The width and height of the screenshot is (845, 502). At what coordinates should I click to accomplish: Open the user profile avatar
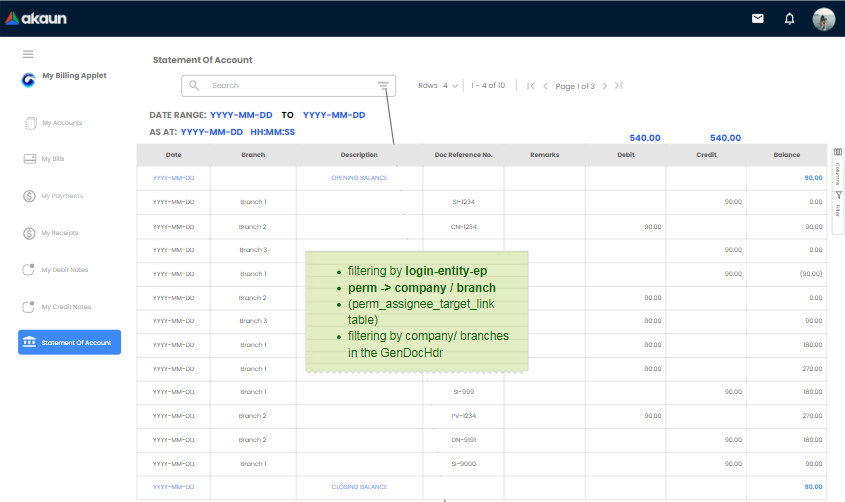coord(823,18)
